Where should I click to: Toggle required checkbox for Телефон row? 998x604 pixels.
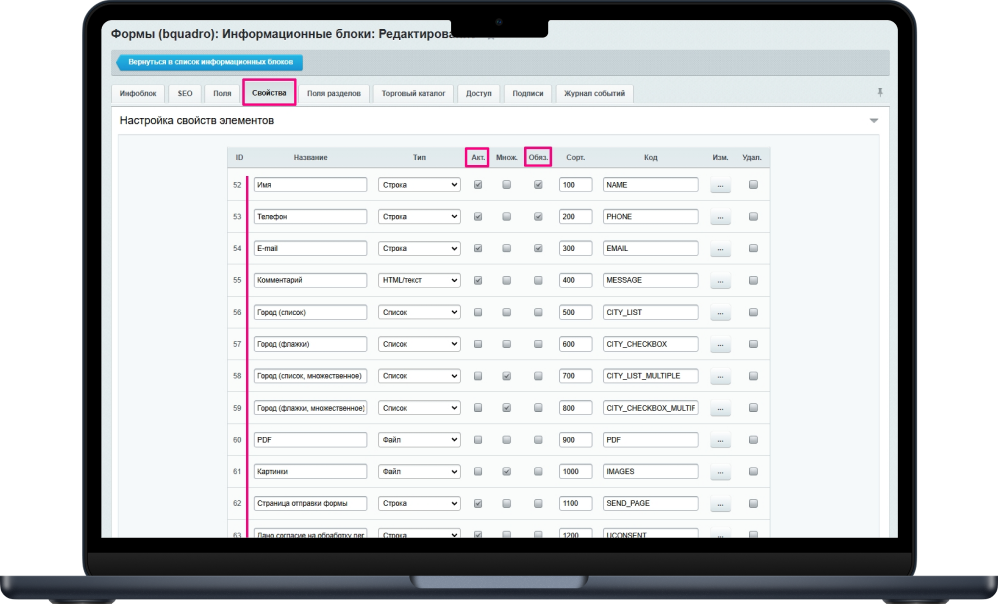(538, 216)
